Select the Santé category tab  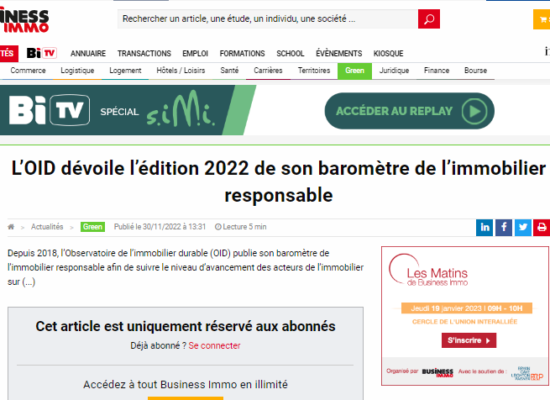click(229, 71)
